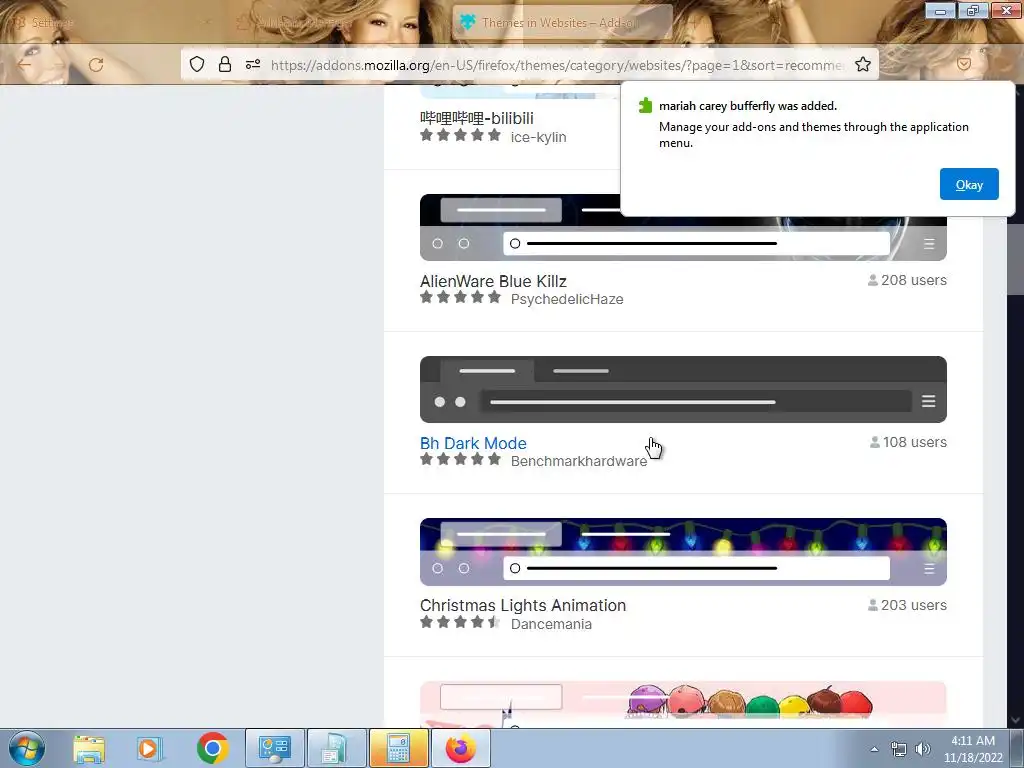Open Windows Explorer from the taskbar
Screen dimensions: 1024x768
pyautogui.click(x=89, y=748)
